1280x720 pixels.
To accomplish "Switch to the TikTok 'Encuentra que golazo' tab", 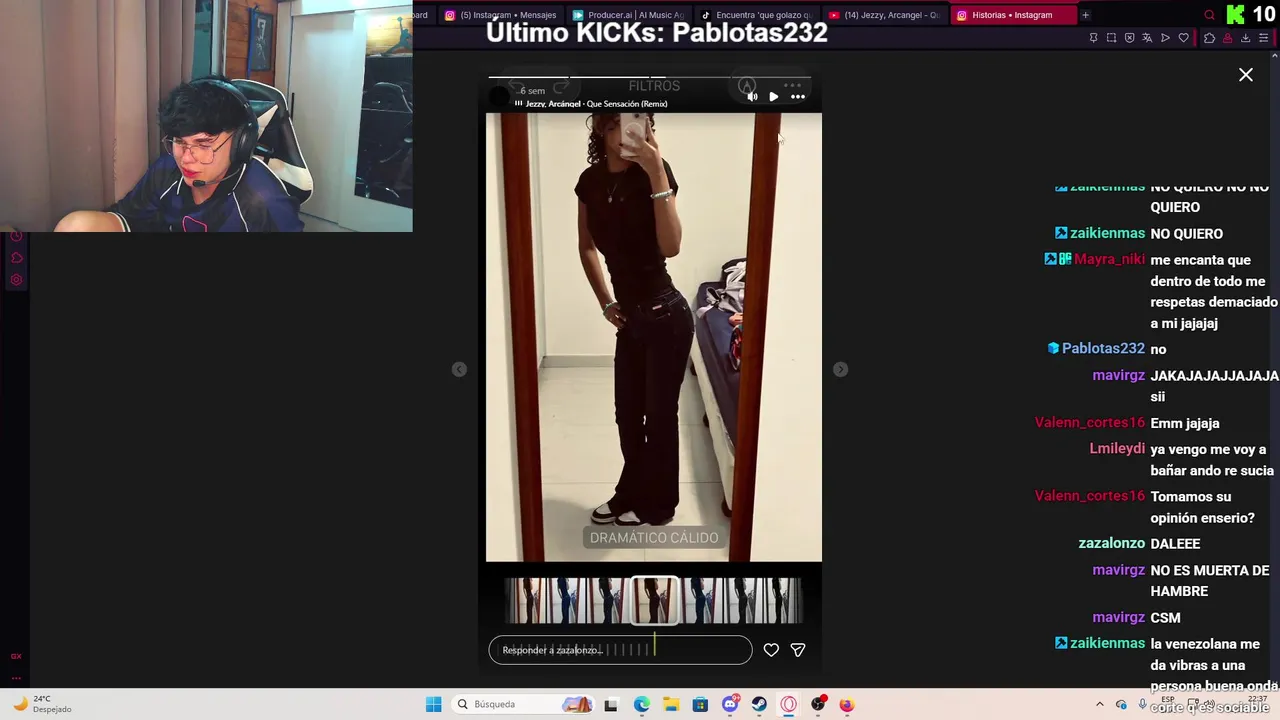I will pyautogui.click(x=756, y=15).
